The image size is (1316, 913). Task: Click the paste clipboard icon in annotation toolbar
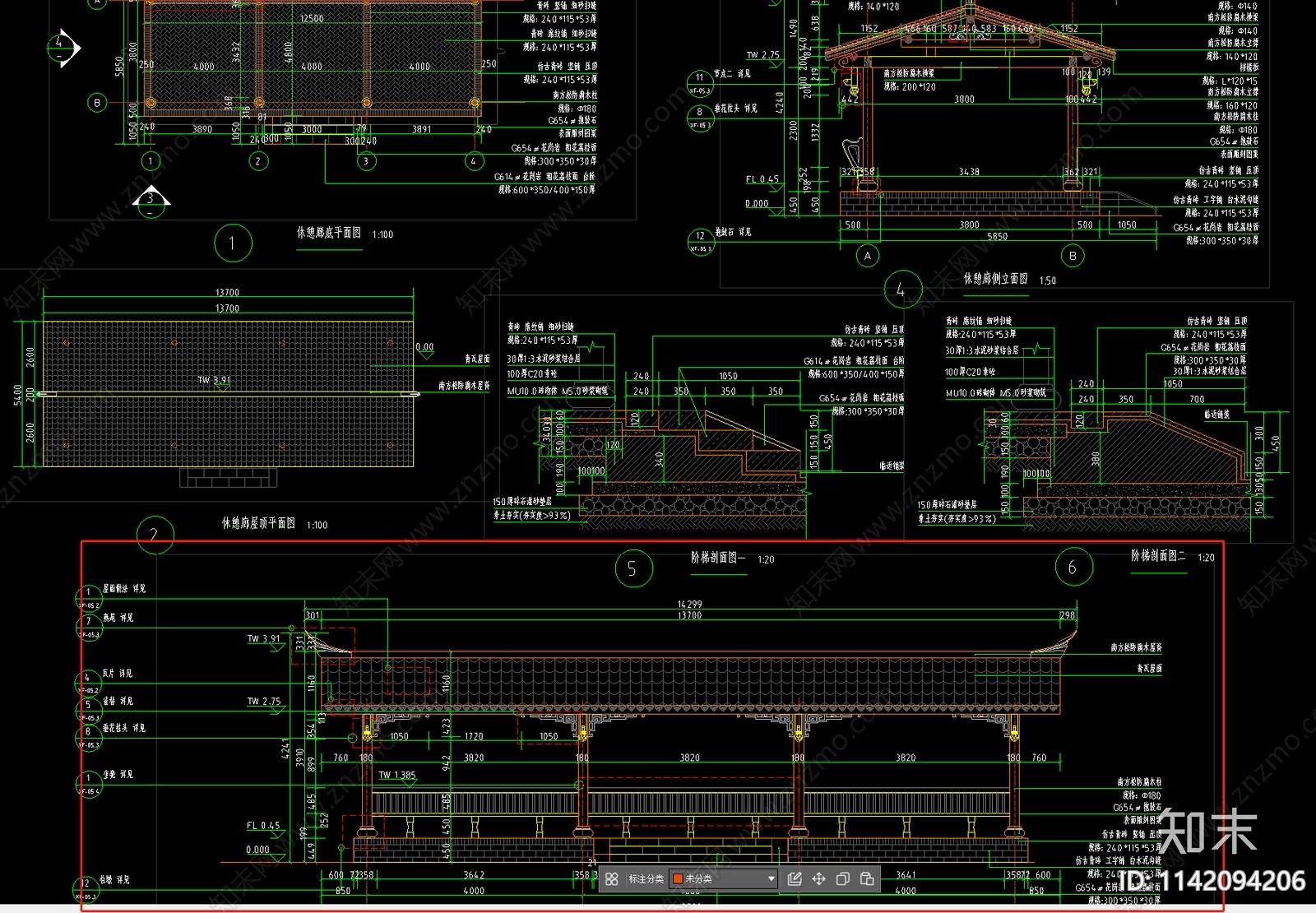(x=867, y=879)
